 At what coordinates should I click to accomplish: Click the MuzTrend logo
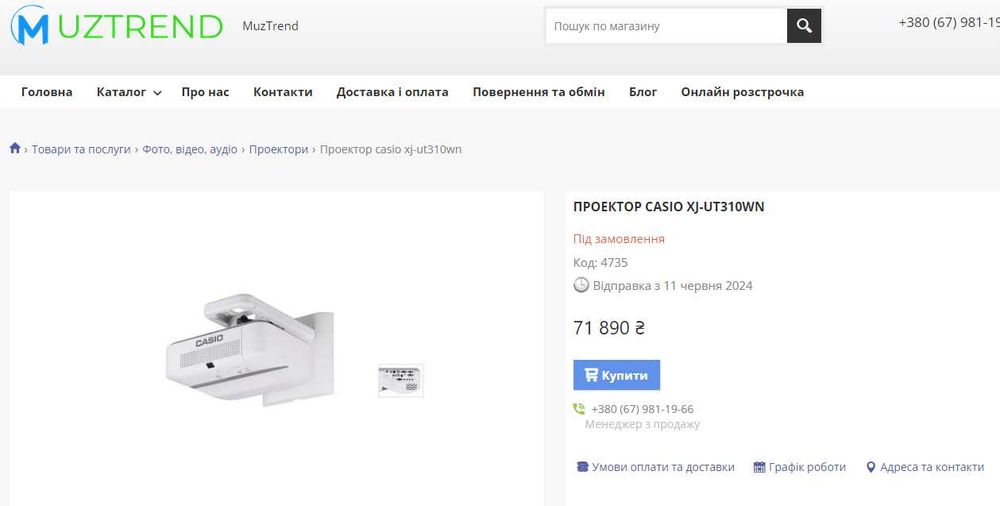[x=116, y=26]
